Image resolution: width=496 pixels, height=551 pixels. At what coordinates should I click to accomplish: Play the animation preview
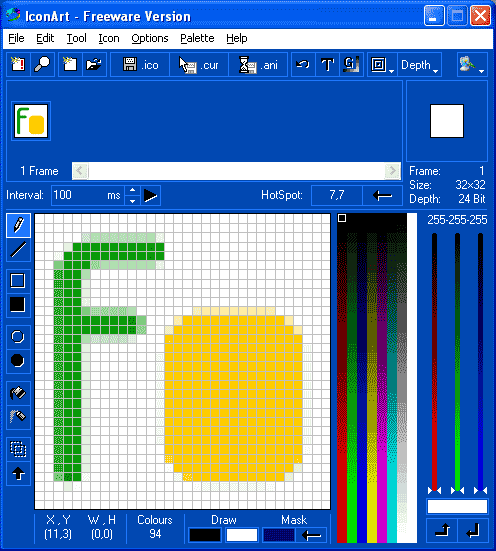pos(151,195)
